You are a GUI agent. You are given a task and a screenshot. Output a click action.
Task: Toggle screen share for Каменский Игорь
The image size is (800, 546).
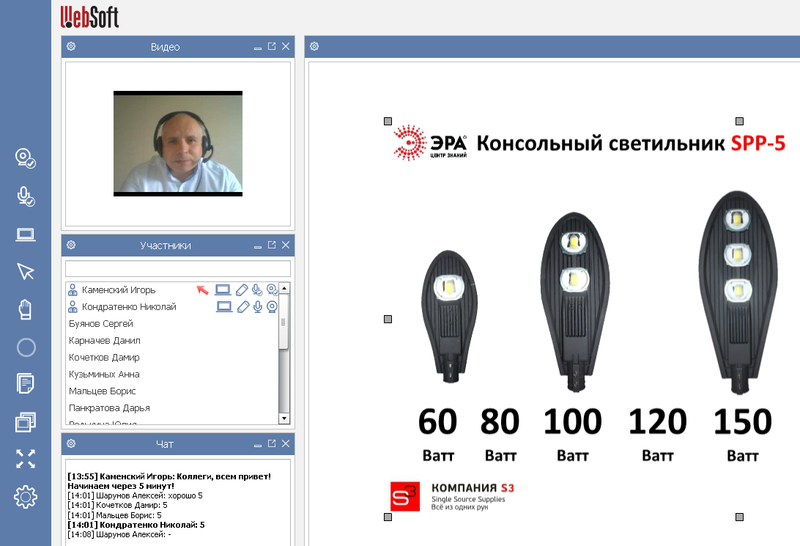(222, 290)
